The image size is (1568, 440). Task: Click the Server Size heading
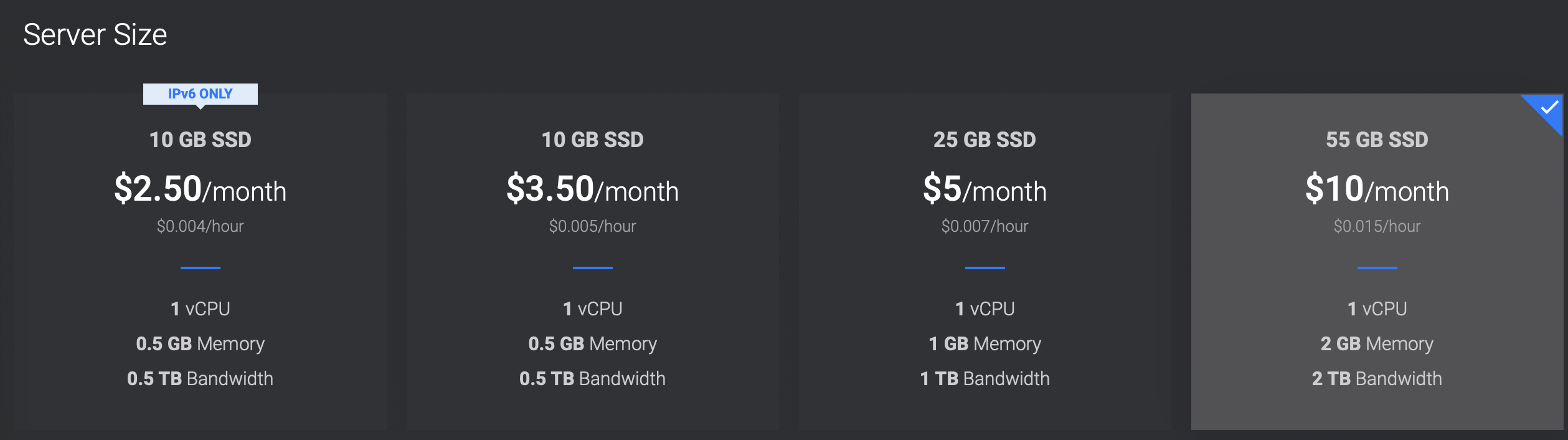coord(95,35)
